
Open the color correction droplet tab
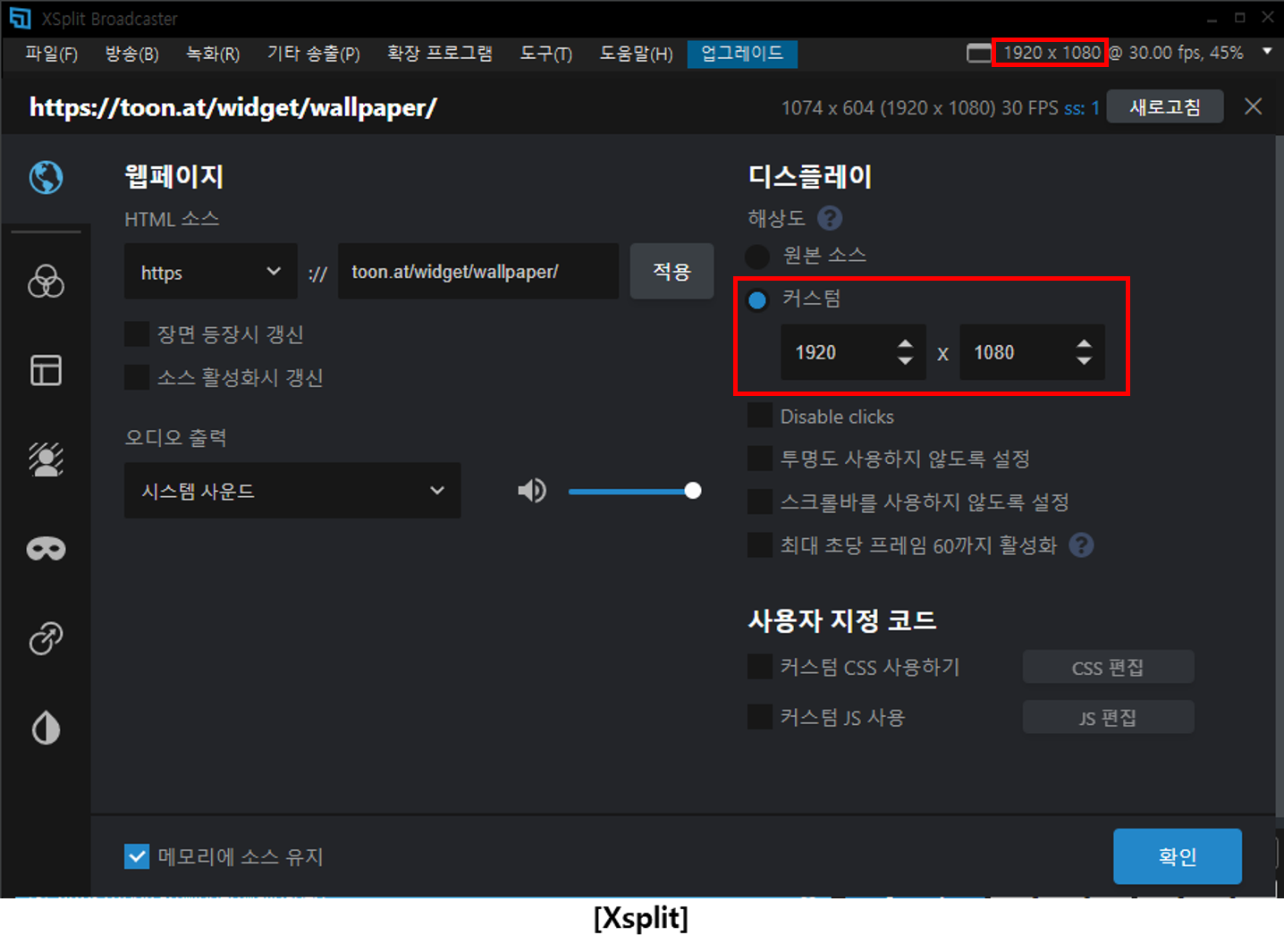click(x=46, y=728)
